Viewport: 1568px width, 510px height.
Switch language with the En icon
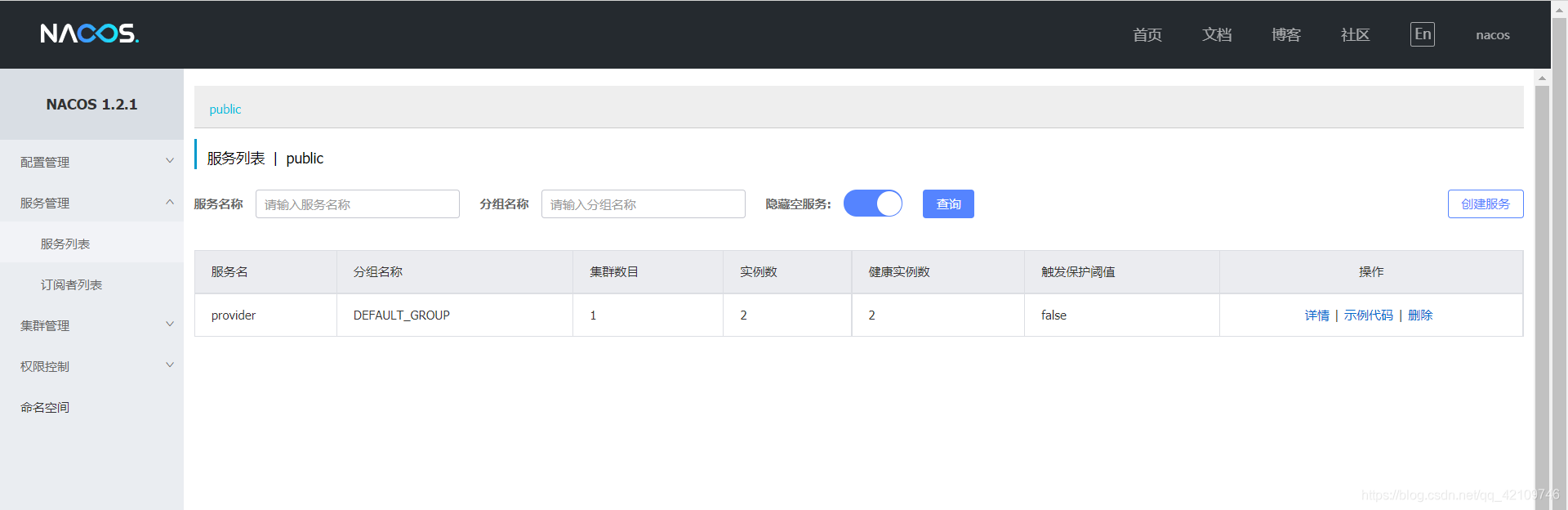pyautogui.click(x=1422, y=34)
